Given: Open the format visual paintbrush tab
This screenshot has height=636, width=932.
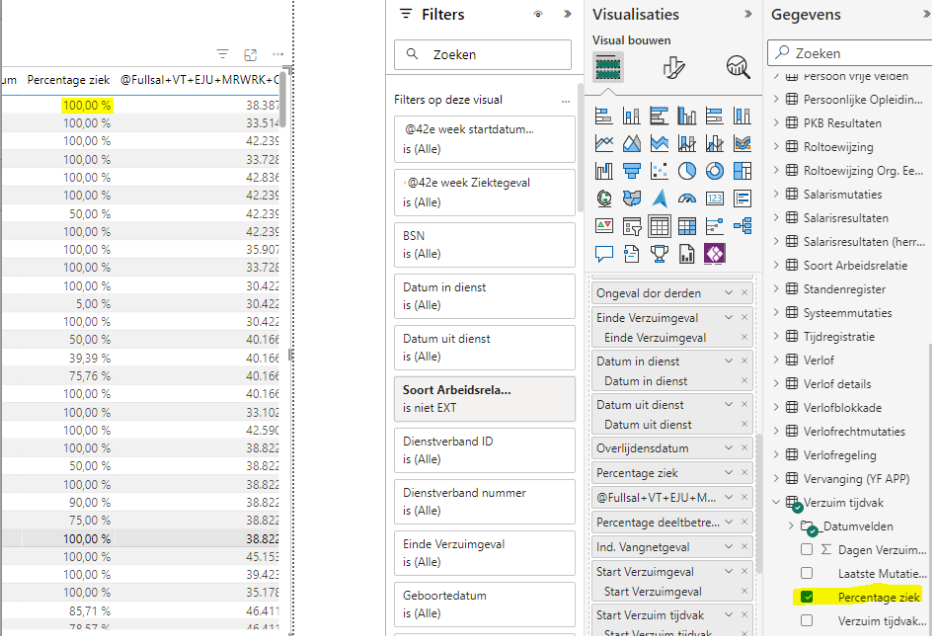Looking at the screenshot, I should click(x=673, y=67).
